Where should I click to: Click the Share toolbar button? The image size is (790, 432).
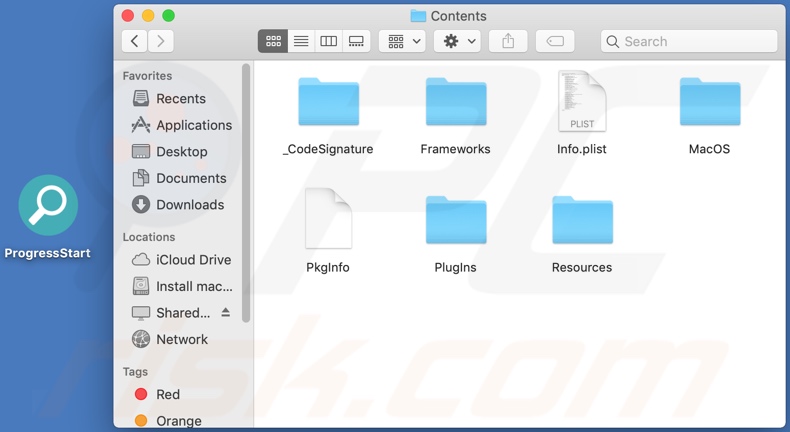(x=508, y=41)
